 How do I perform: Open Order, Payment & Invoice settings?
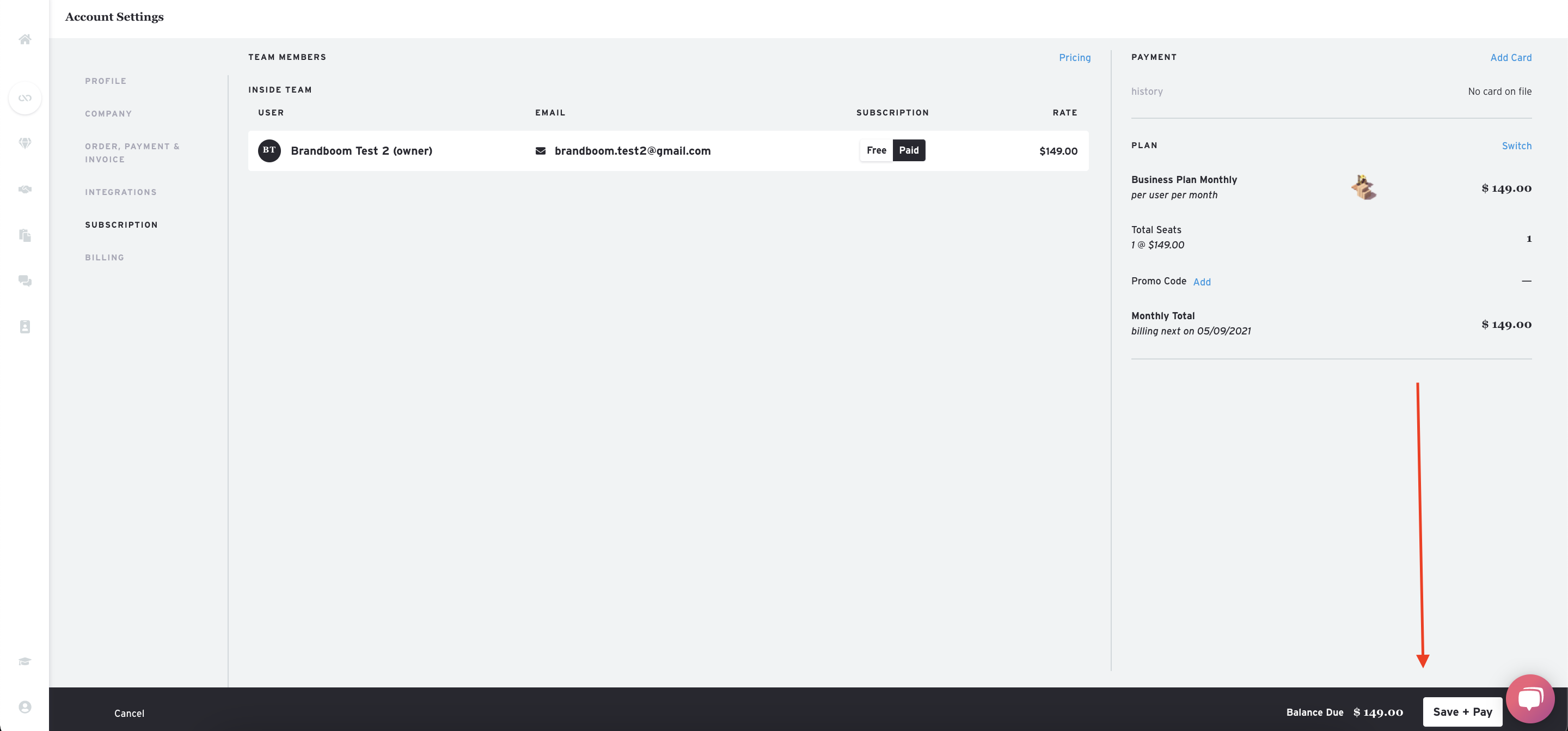[x=132, y=153]
